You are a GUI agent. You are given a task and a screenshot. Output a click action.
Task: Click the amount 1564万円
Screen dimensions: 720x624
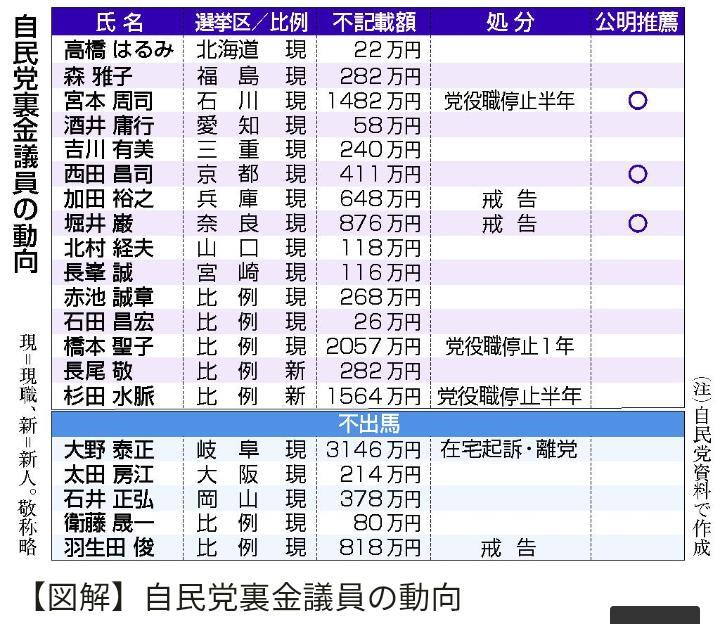click(x=373, y=396)
